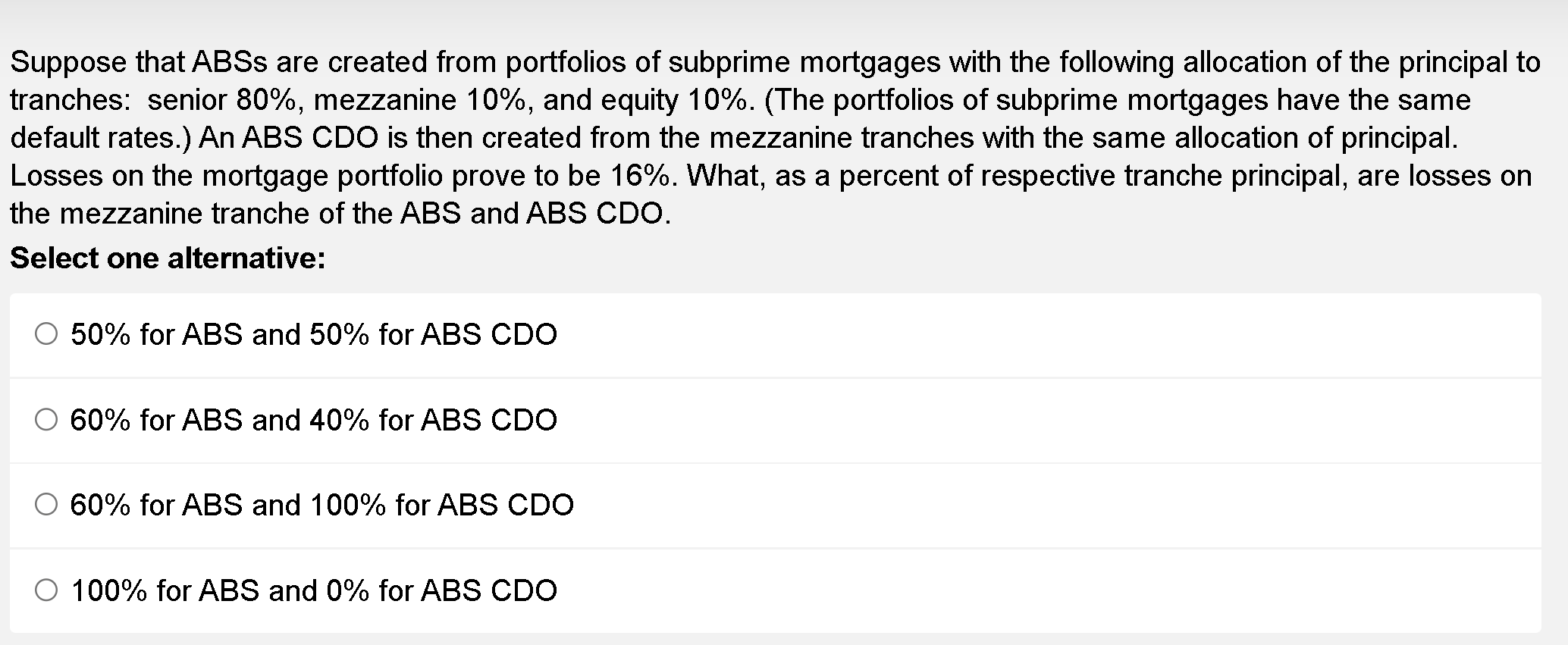Screen dimensions: 1568x645
Task: Select the "60% for ABS and 100% for ABS CDO" radio button
Action: [45, 504]
